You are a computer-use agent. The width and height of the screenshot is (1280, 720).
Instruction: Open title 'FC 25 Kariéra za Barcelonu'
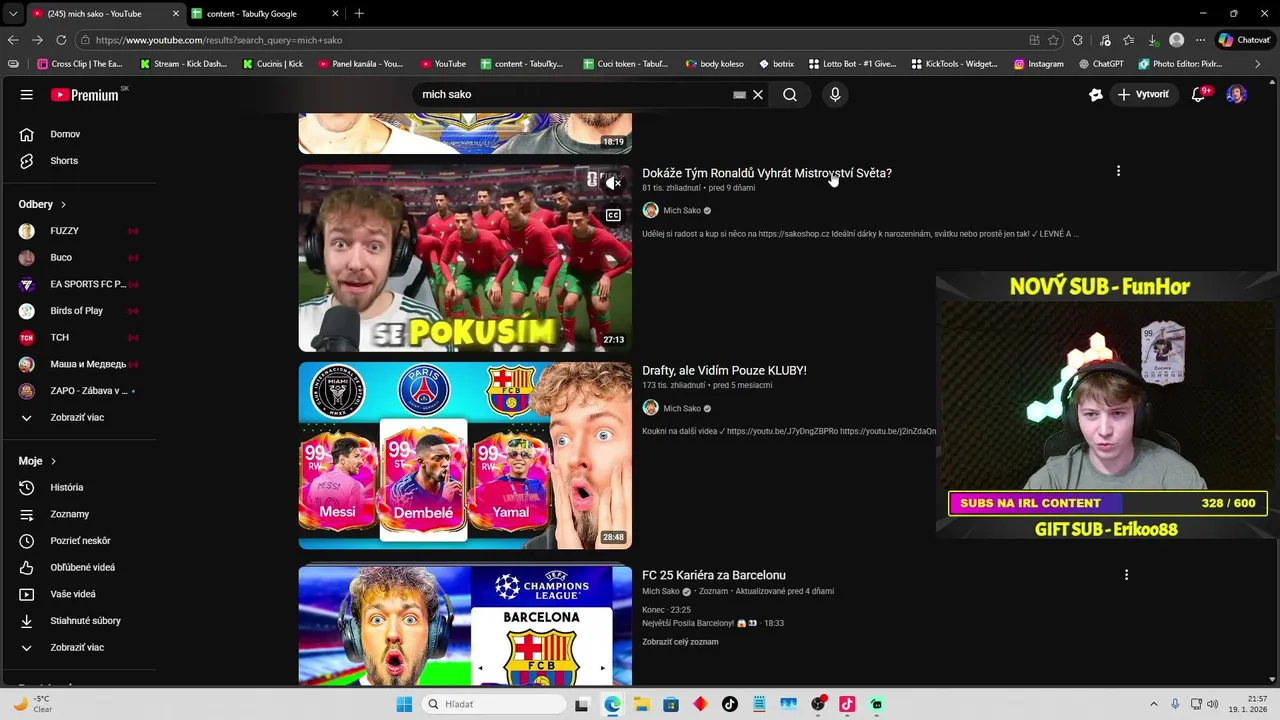point(714,575)
